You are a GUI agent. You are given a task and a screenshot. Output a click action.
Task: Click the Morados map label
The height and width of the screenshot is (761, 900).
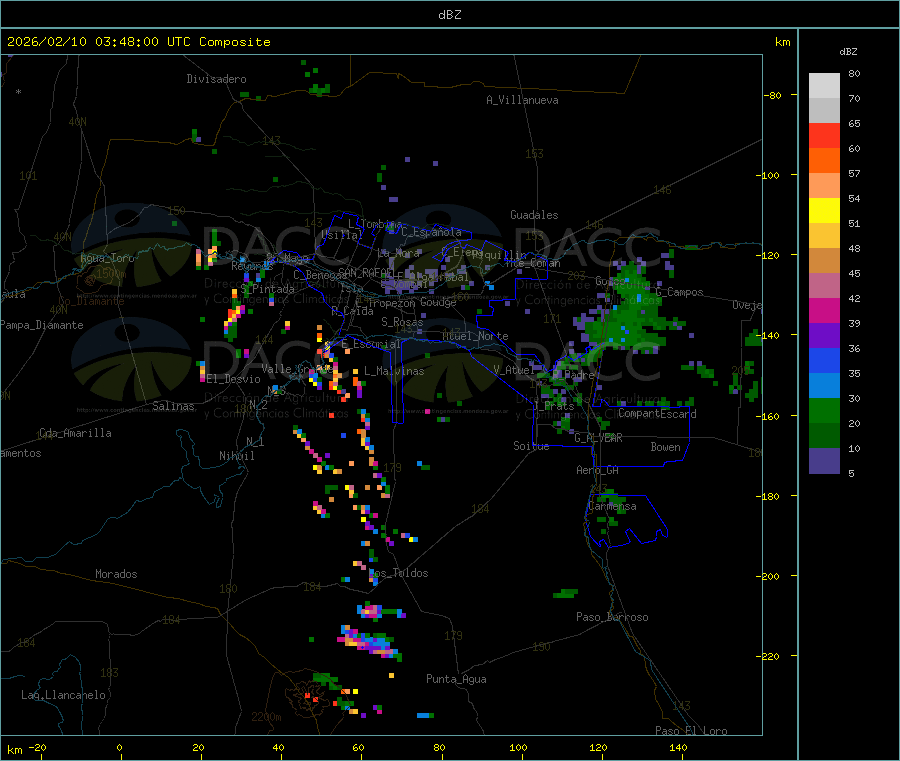(x=117, y=574)
